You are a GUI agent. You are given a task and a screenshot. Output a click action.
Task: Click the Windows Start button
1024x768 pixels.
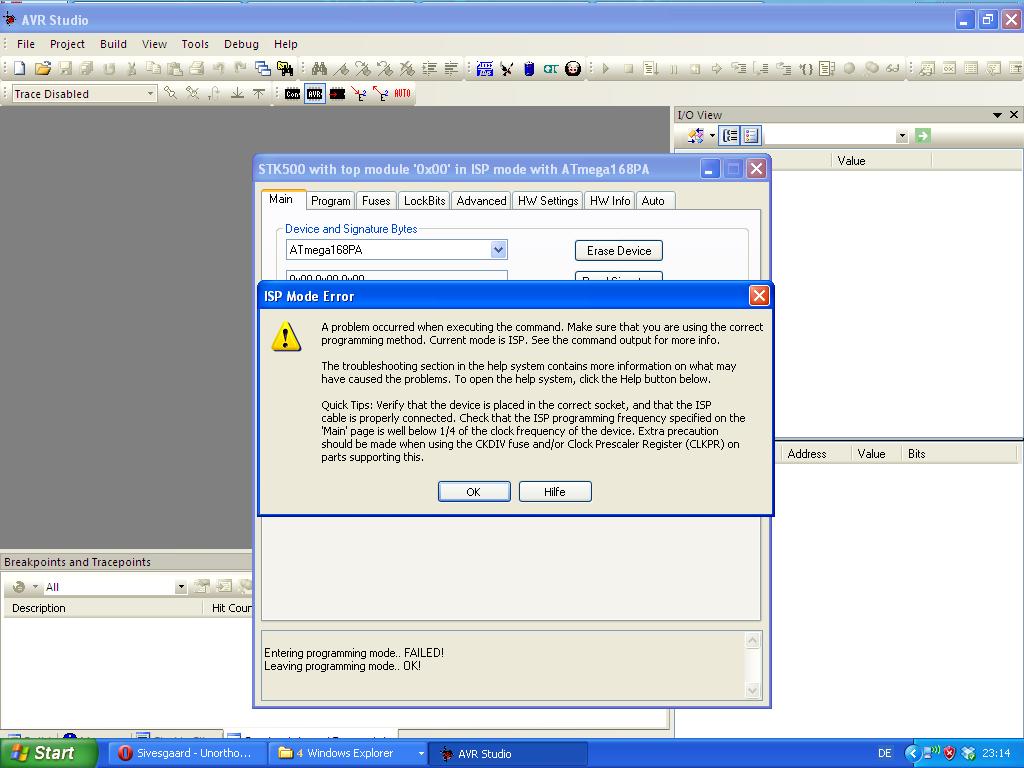(48, 753)
